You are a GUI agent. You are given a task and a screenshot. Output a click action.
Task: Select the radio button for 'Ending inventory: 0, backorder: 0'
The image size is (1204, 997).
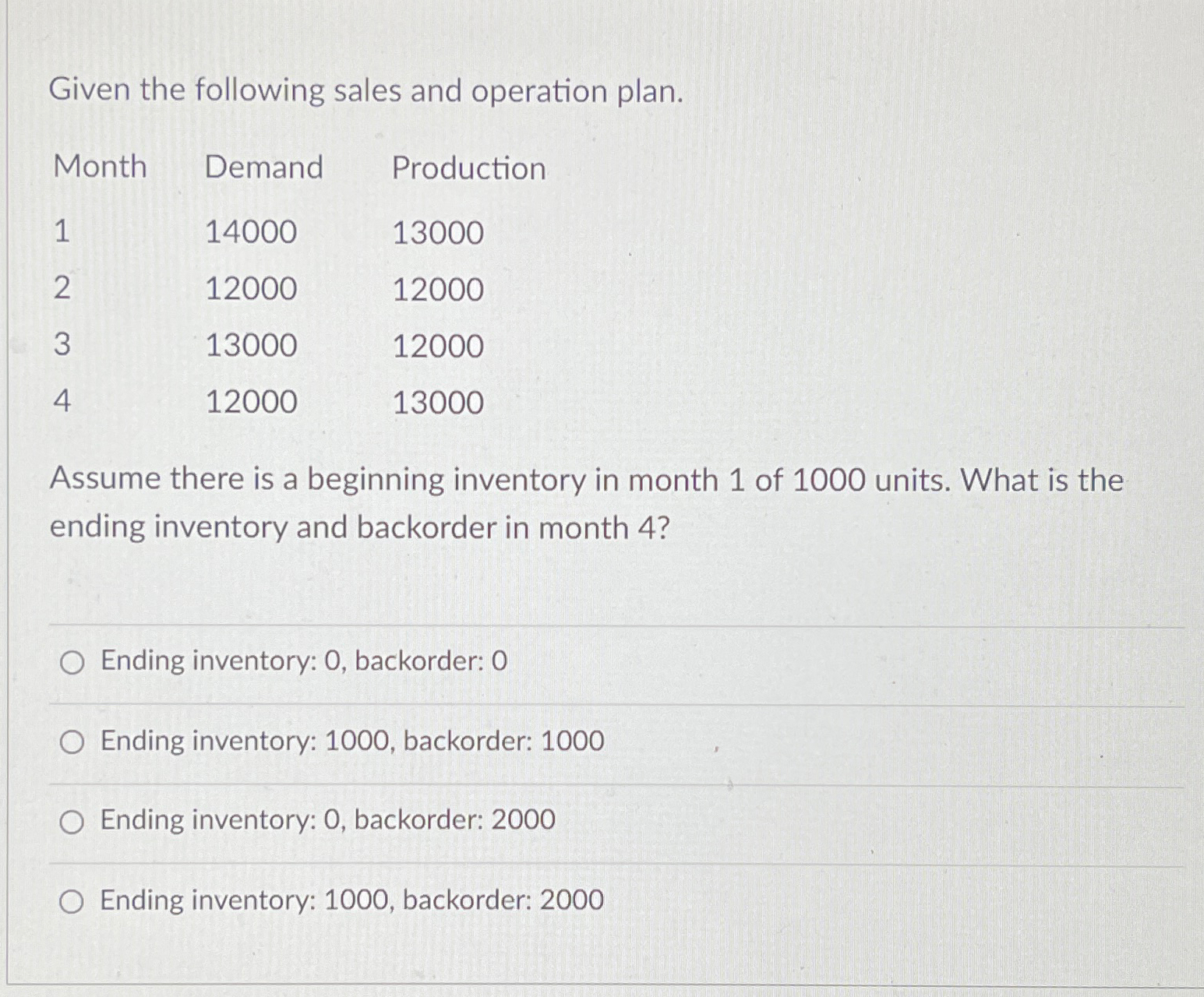coord(72,662)
